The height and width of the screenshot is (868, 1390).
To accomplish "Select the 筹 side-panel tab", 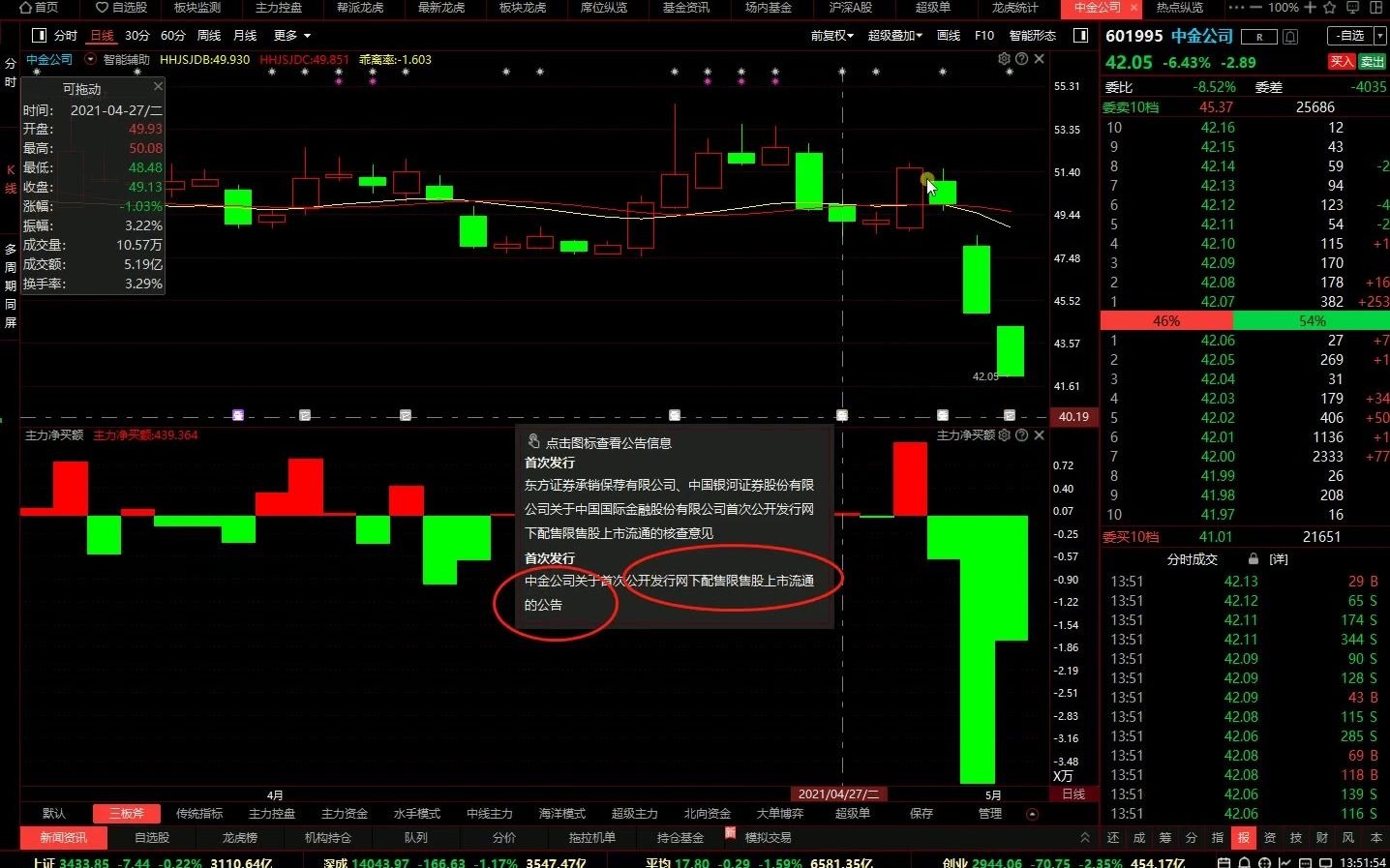I will 1165,838.
